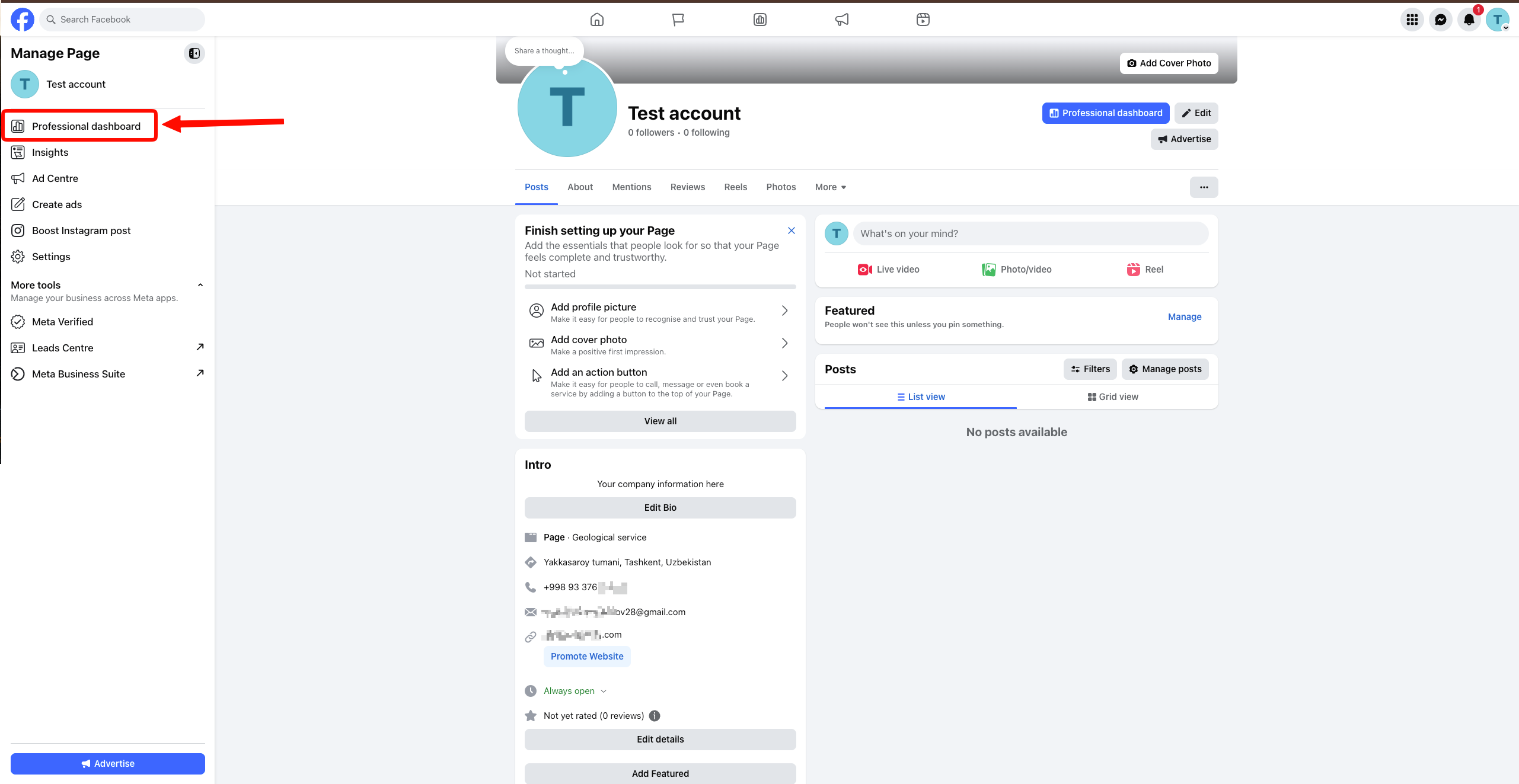Open the Reels icon in top navigation
Screen dimensions: 1519x784
(923, 20)
